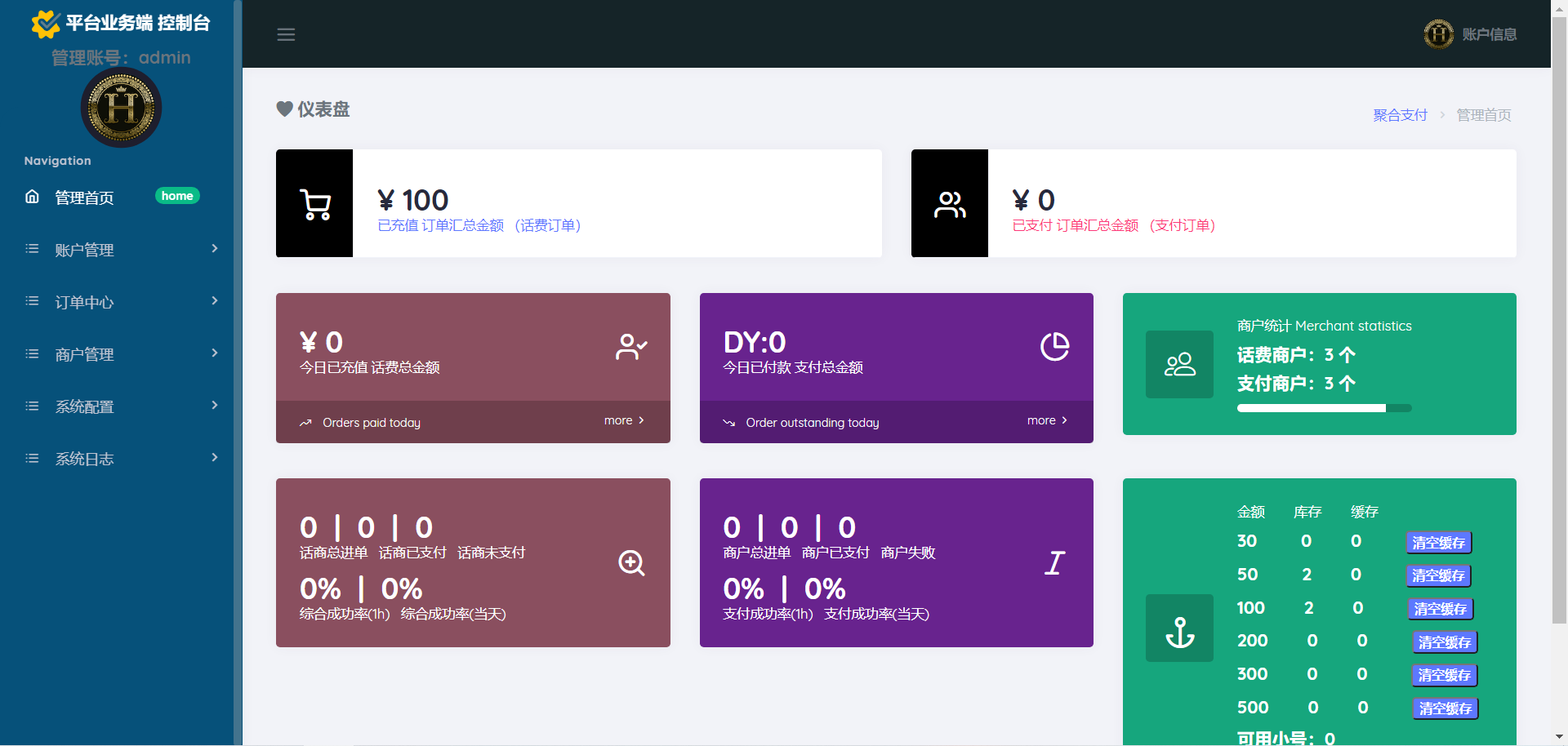Expand the 账户管理 sidebar menu
1568x746 pixels.
[121, 250]
